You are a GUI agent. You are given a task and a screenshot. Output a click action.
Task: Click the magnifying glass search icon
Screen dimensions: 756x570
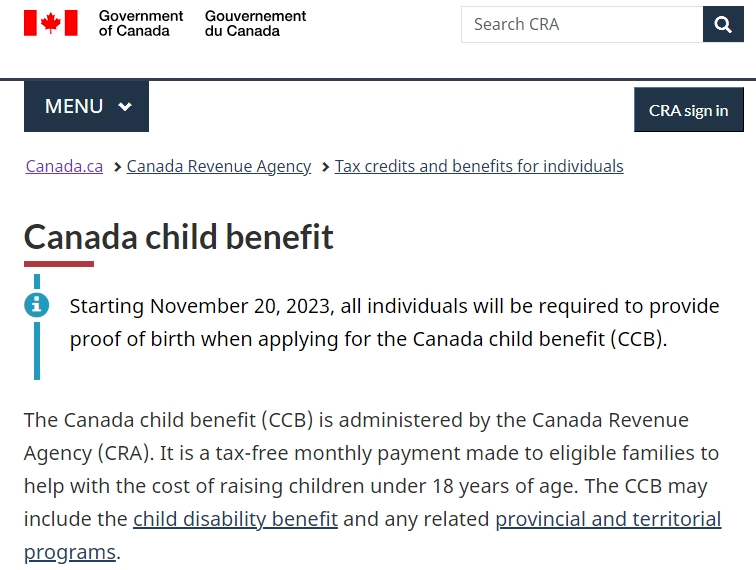[723, 24]
